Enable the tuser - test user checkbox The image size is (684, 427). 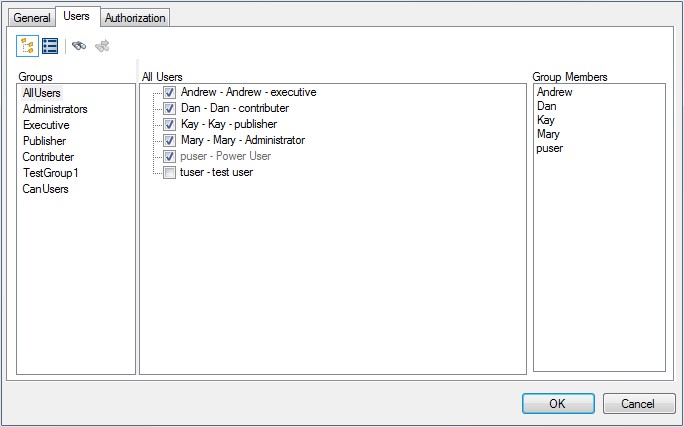(x=169, y=173)
